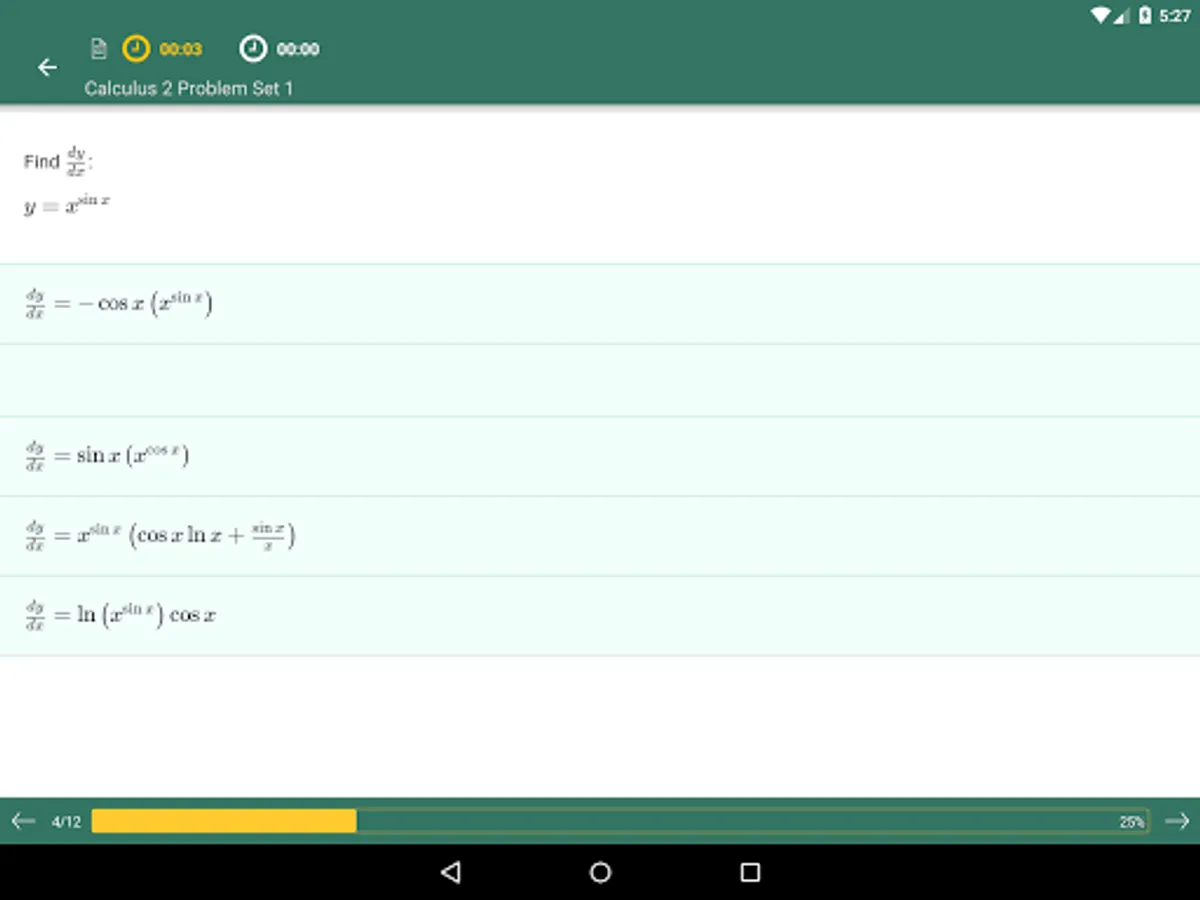Click the 5:27 clock in status bar
Viewport: 1200px width, 900px height.
(1174, 16)
